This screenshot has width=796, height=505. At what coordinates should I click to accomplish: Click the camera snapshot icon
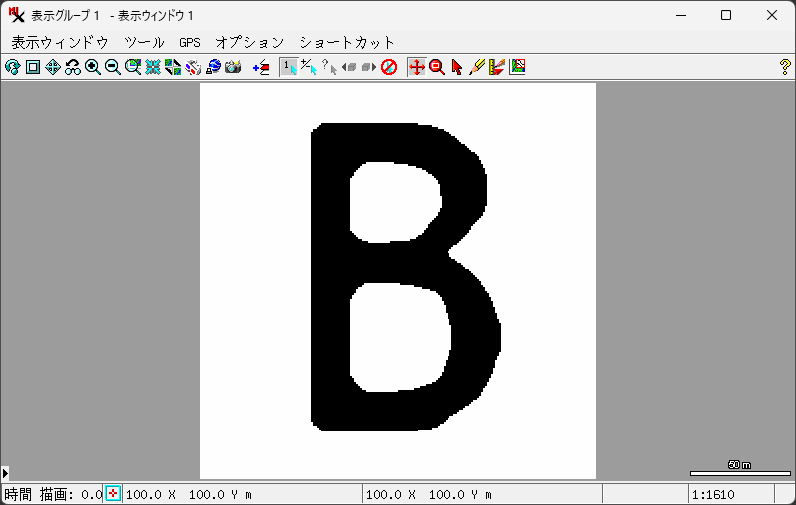coord(233,67)
